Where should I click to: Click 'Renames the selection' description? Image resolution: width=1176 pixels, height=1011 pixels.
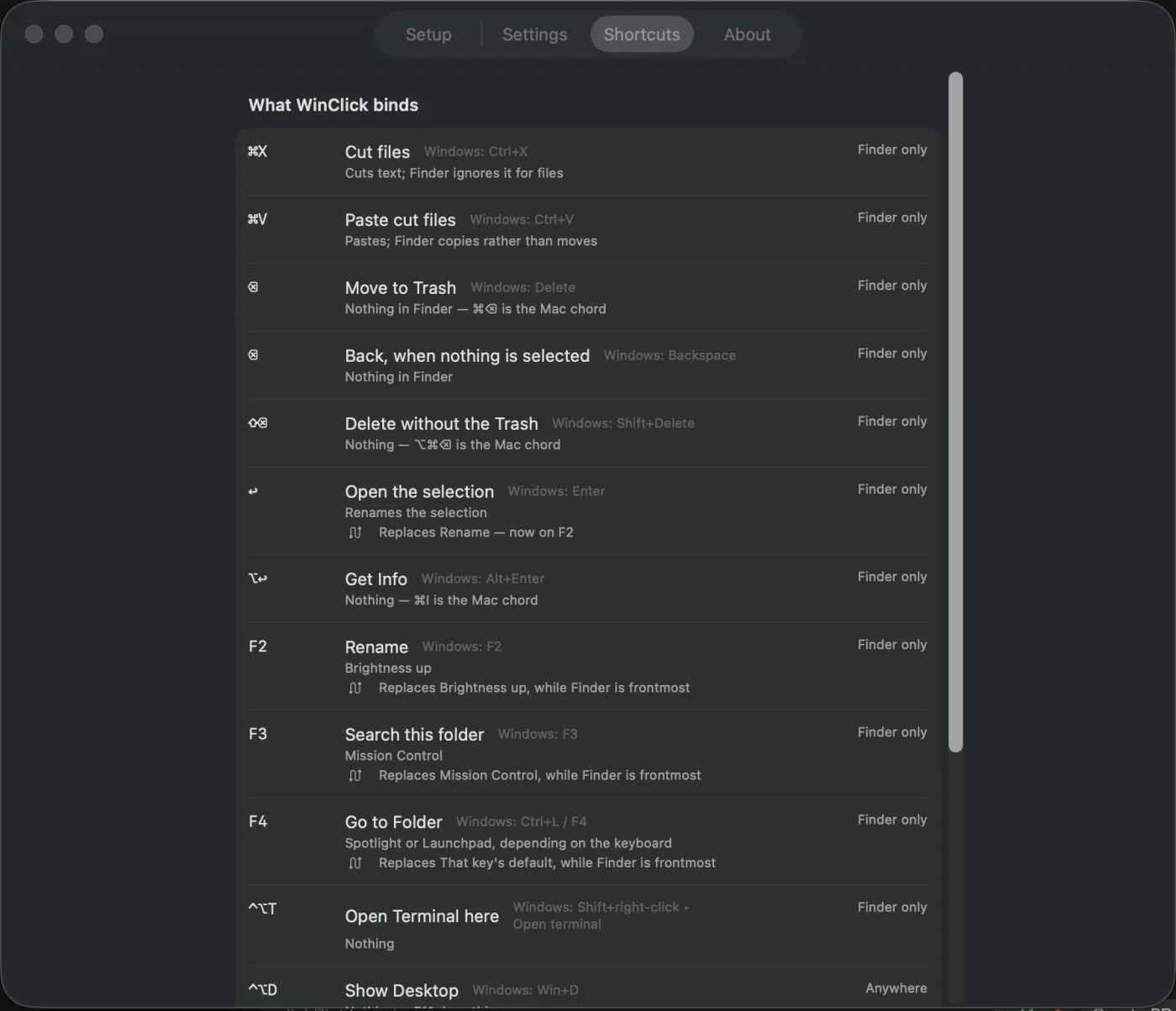(416, 513)
